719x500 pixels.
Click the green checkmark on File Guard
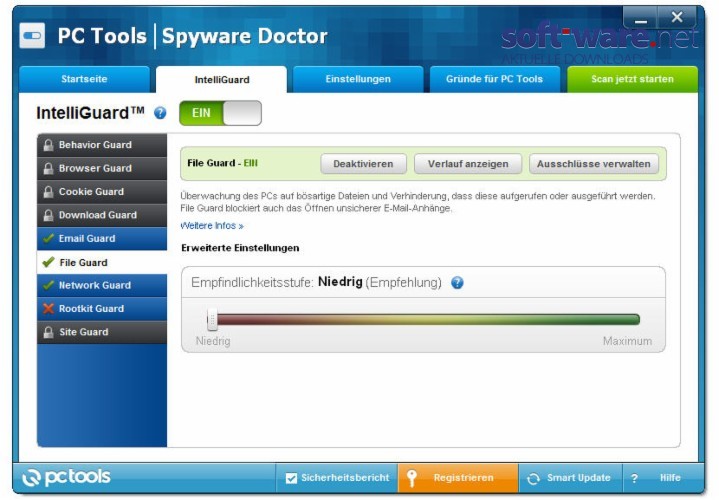tap(48, 262)
